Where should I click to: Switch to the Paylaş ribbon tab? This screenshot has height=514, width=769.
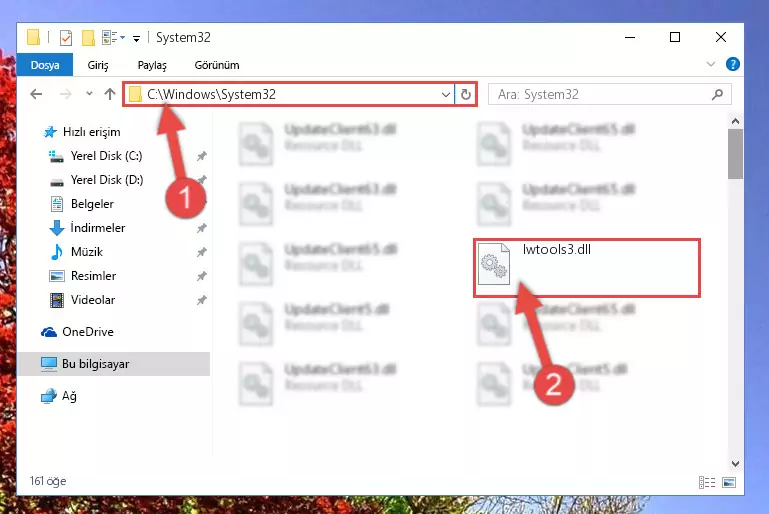pyautogui.click(x=152, y=65)
